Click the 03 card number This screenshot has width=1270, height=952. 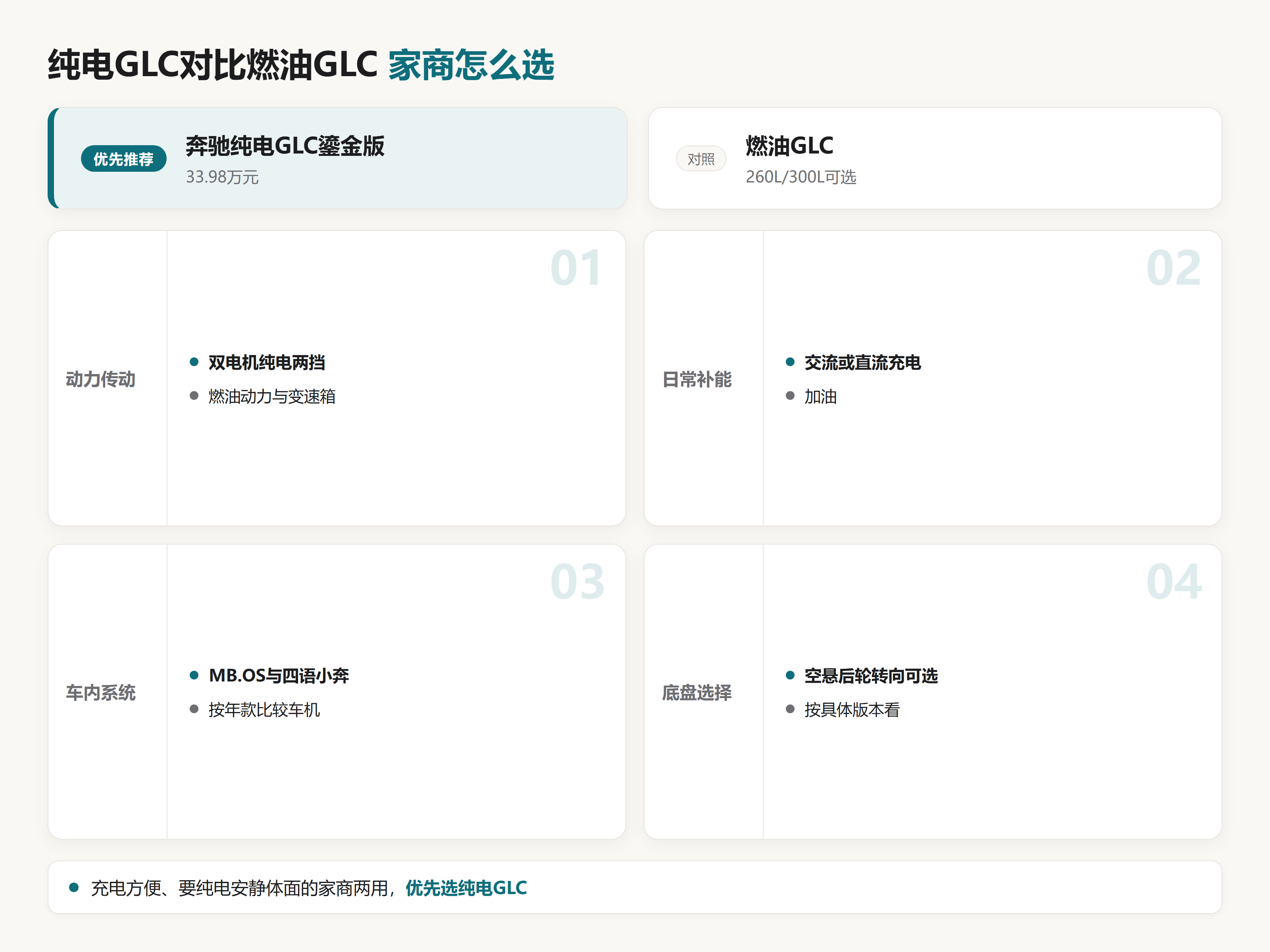(577, 581)
